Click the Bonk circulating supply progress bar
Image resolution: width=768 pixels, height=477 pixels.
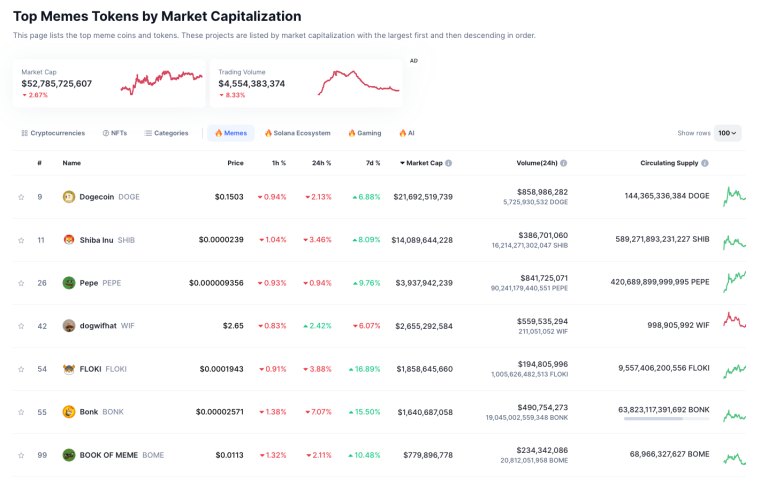667,418
